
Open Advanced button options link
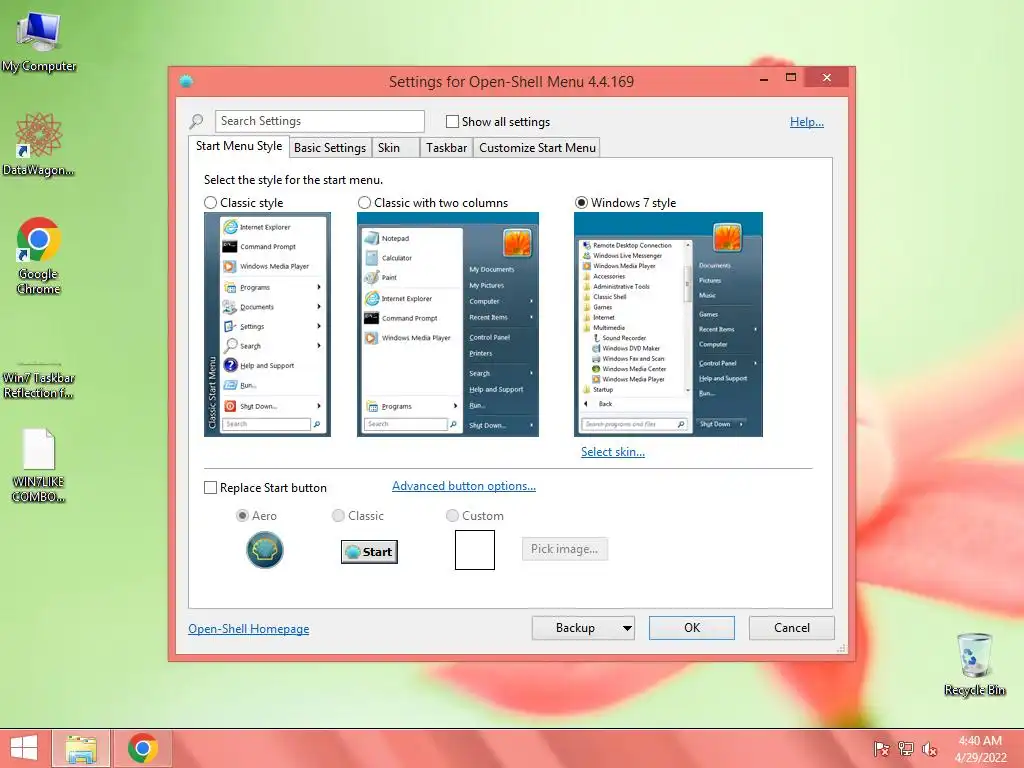[x=464, y=486]
